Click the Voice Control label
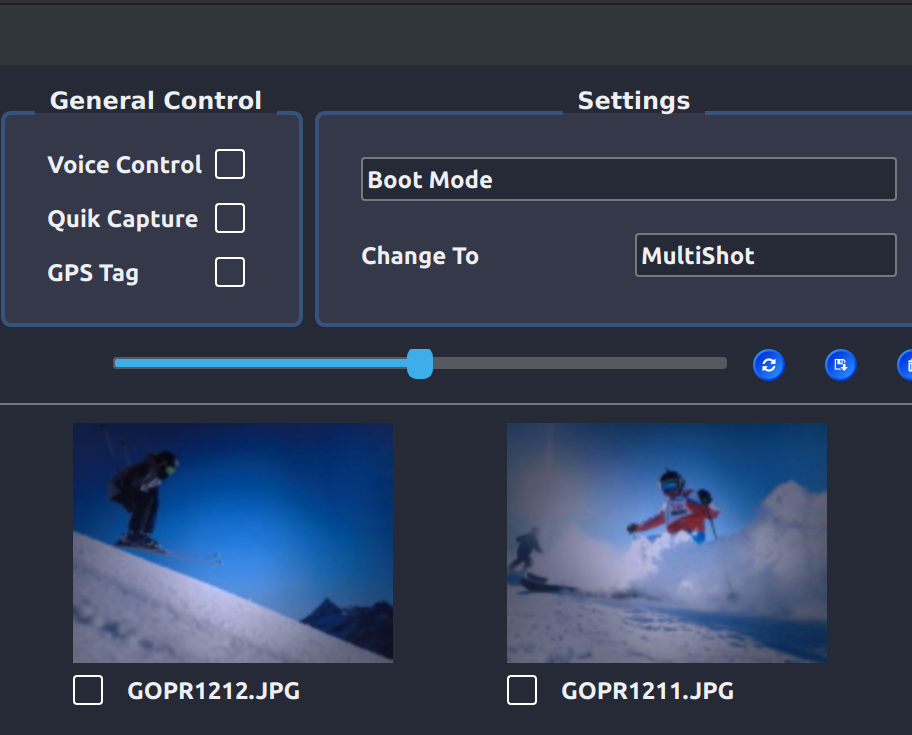 pos(124,165)
